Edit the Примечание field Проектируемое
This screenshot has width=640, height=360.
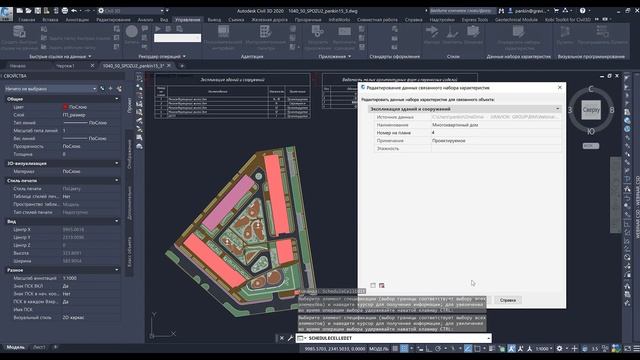click(x=496, y=140)
